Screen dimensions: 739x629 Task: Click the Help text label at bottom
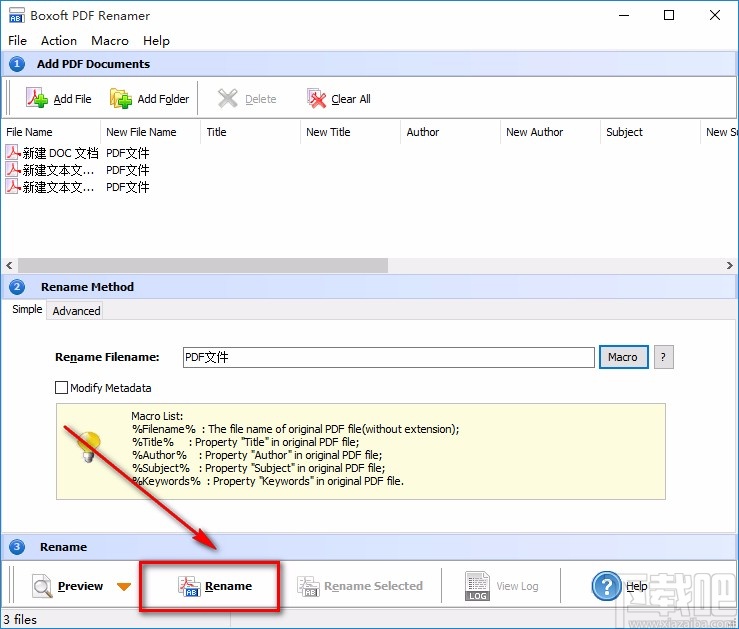[x=636, y=586]
